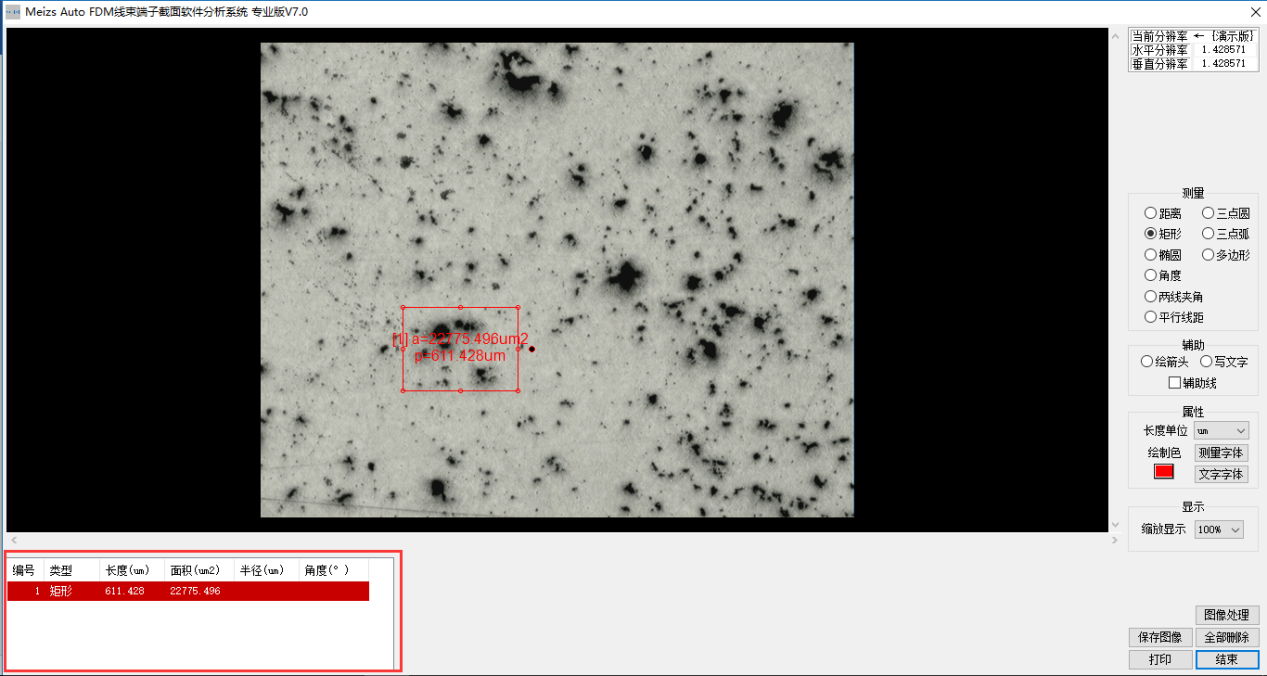Click the 测量字体 measurement font button
The width and height of the screenshot is (1267, 676).
[x=1221, y=453]
